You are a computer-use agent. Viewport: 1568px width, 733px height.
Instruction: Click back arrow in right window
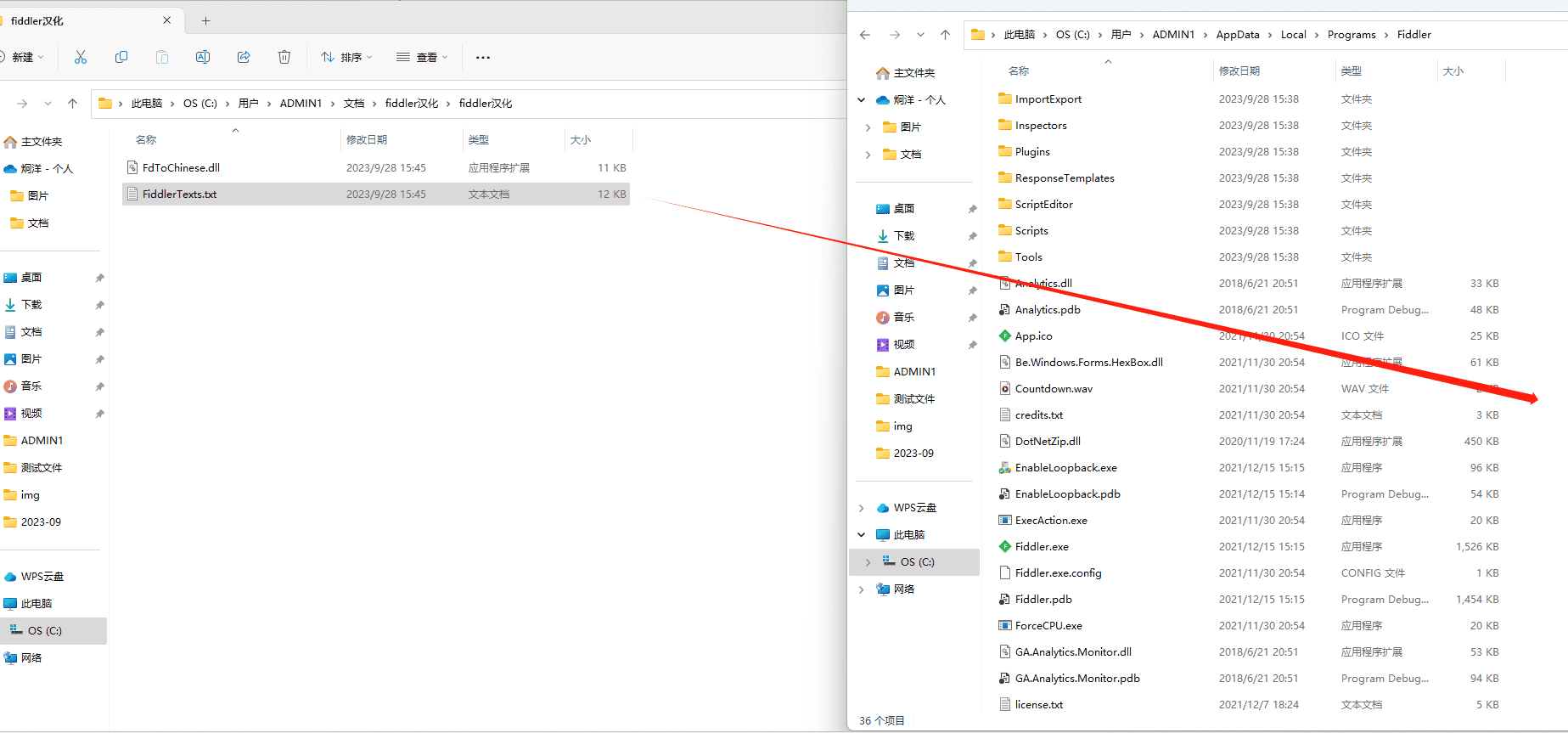(865, 35)
